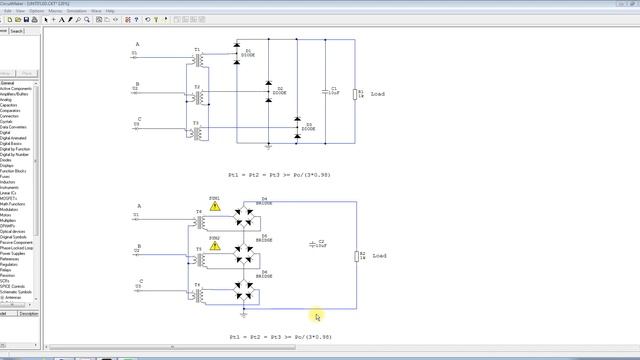Click the Open file folder icon
The image size is (640, 360).
[x=18, y=20]
